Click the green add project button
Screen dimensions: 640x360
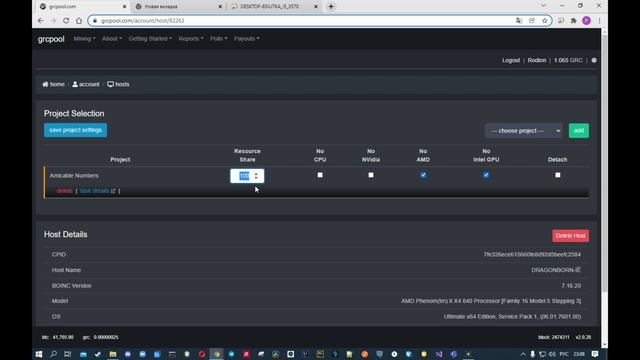(579, 131)
